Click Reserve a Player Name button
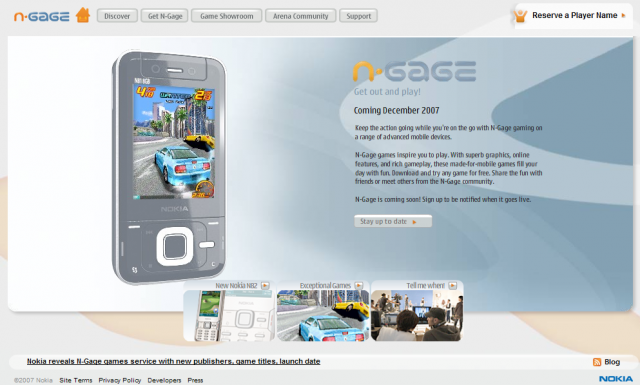The image size is (640, 385). (x=574, y=16)
